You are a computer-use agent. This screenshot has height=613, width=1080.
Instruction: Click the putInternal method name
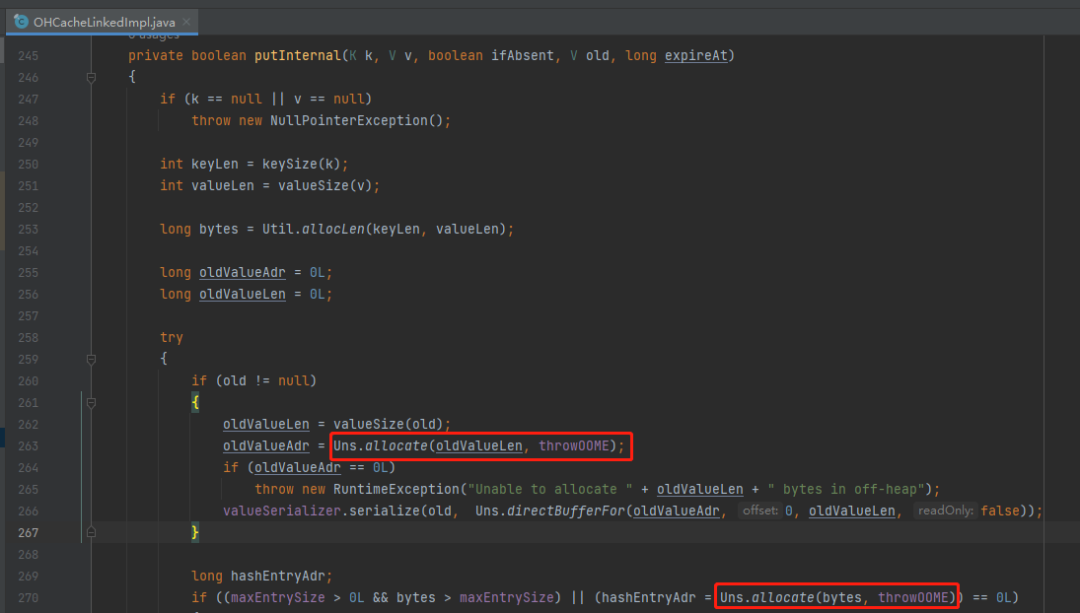(298, 56)
